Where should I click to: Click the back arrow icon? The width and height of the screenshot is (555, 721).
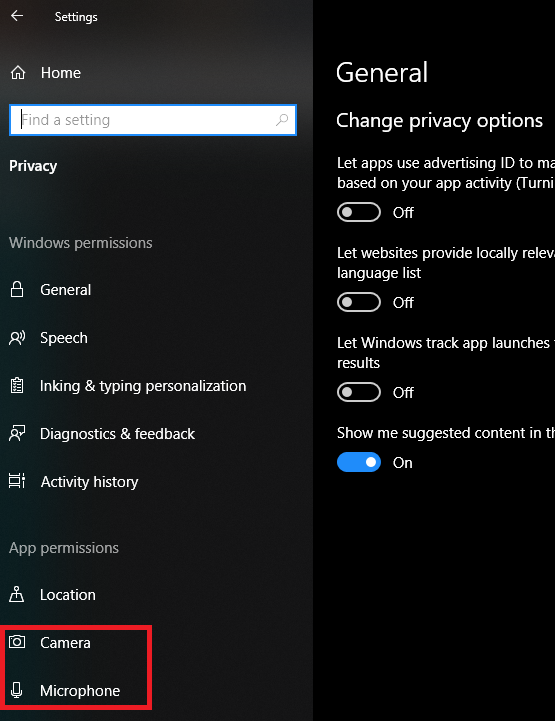point(17,16)
